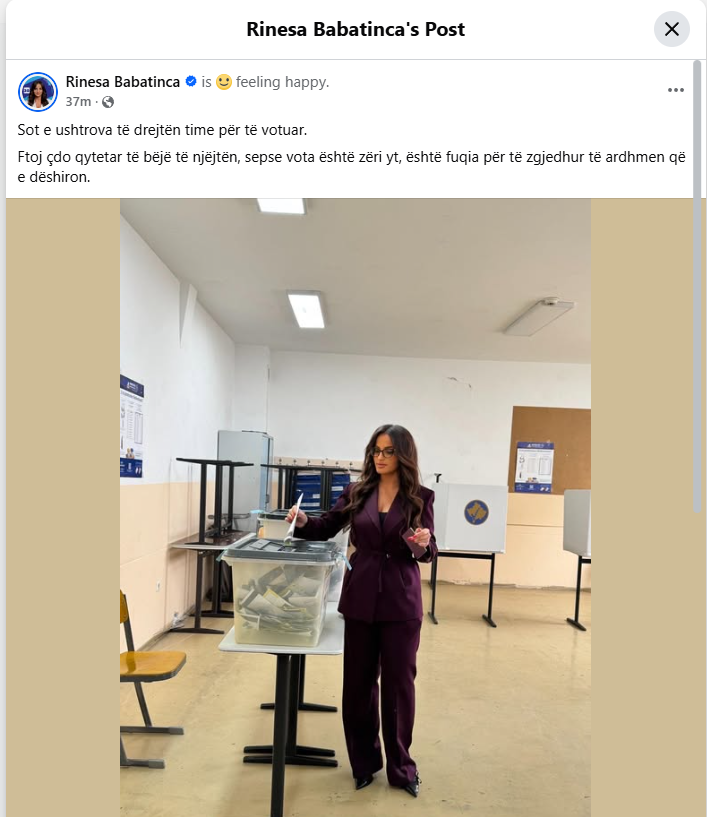Click the dialog title 'Rinesa Babatinca's Post'
The width and height of the screenshot is (707, 817).
355,29
